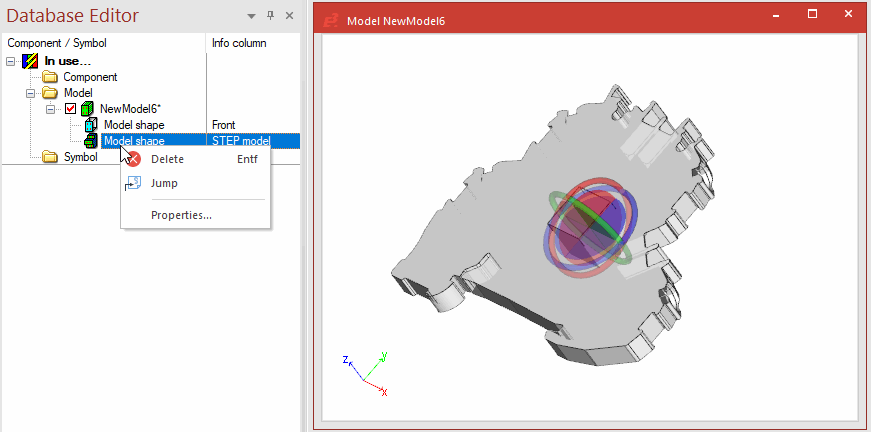Click the Database Editor panel title

pos(73,16)
